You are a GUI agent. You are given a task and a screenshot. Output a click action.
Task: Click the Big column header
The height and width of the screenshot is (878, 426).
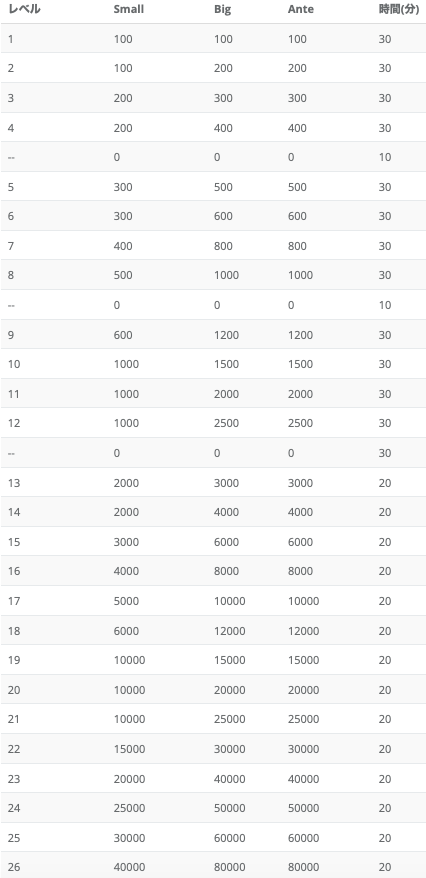coord(222,10)
